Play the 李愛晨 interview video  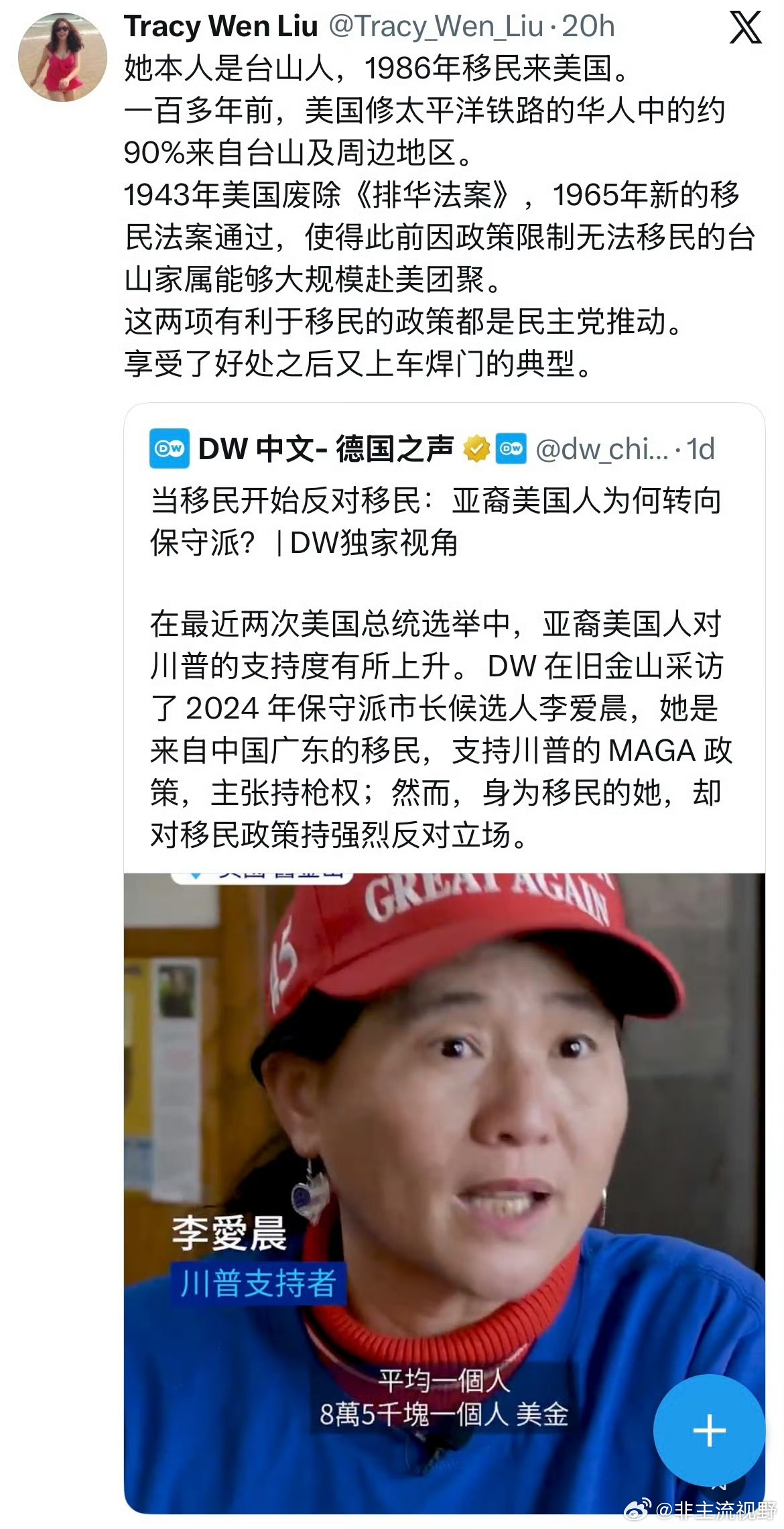(x=444, y=1194)
